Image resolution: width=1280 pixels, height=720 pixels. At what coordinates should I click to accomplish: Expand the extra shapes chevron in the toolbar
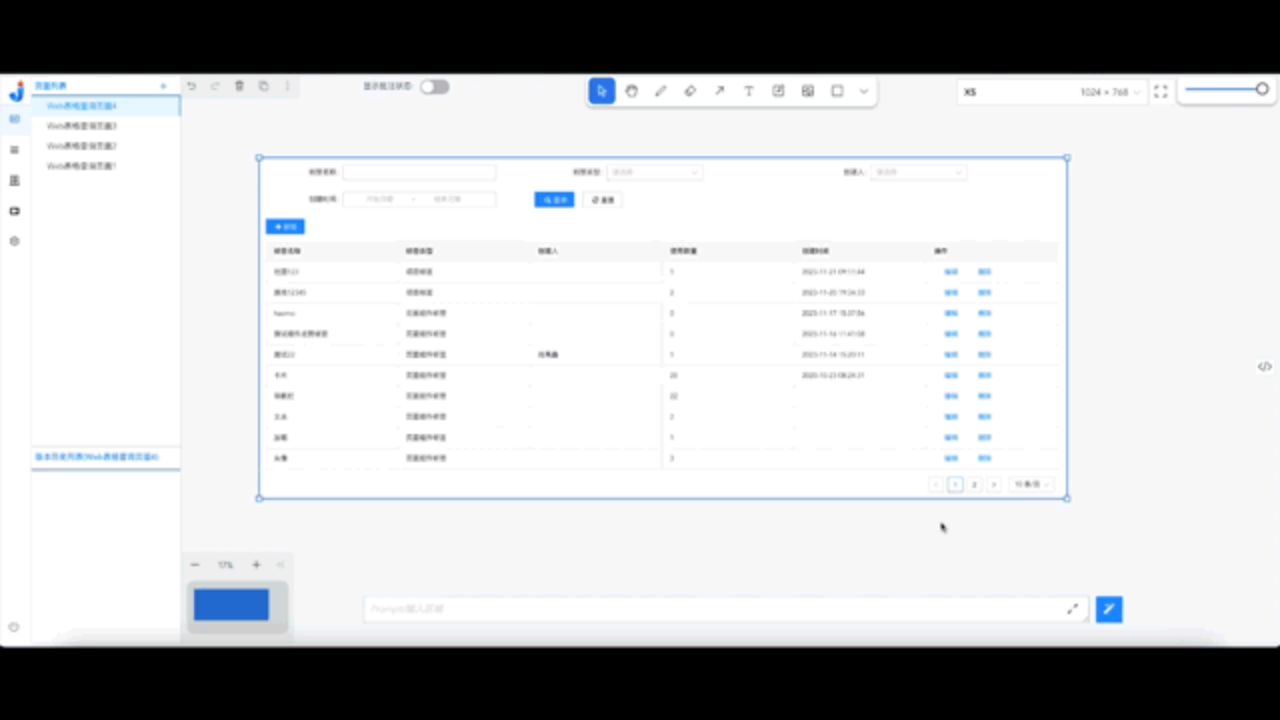point(864,91)
